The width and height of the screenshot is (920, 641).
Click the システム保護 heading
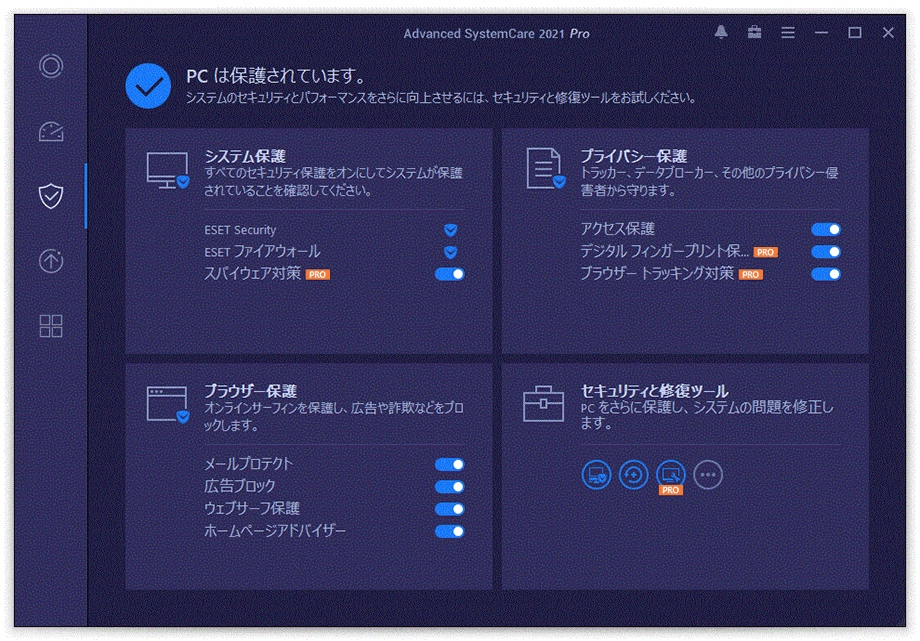(245, 156)
